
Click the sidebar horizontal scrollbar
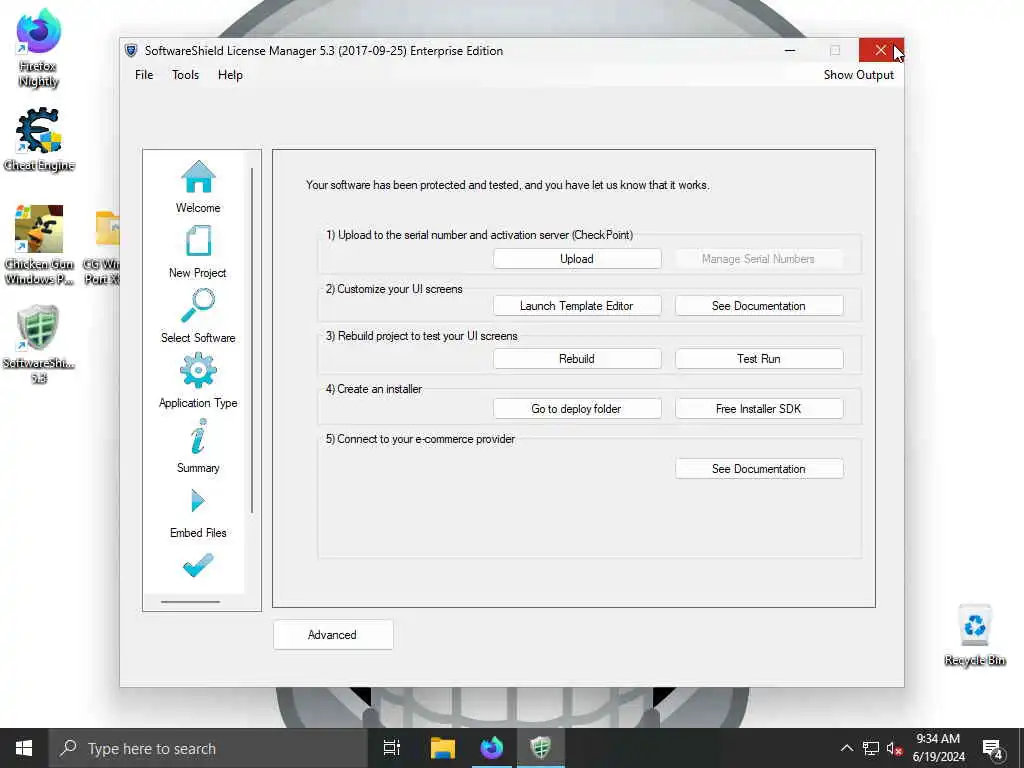[190, 601]
